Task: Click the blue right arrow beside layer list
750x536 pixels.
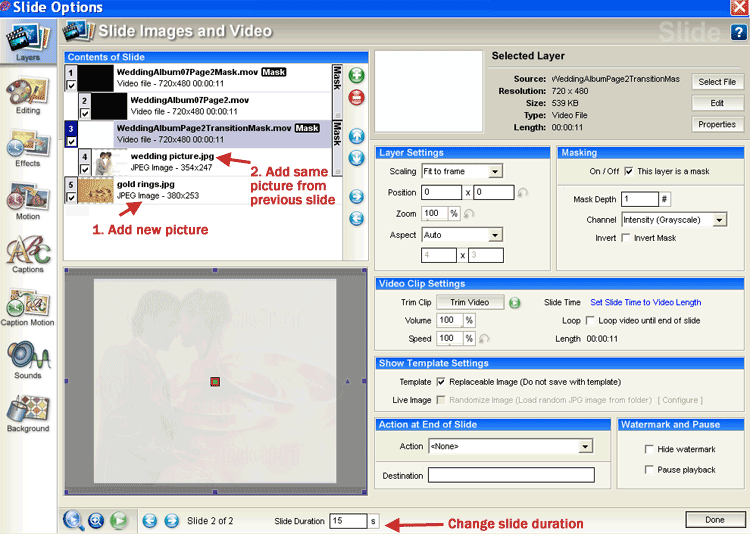Action: click(356, 197)
